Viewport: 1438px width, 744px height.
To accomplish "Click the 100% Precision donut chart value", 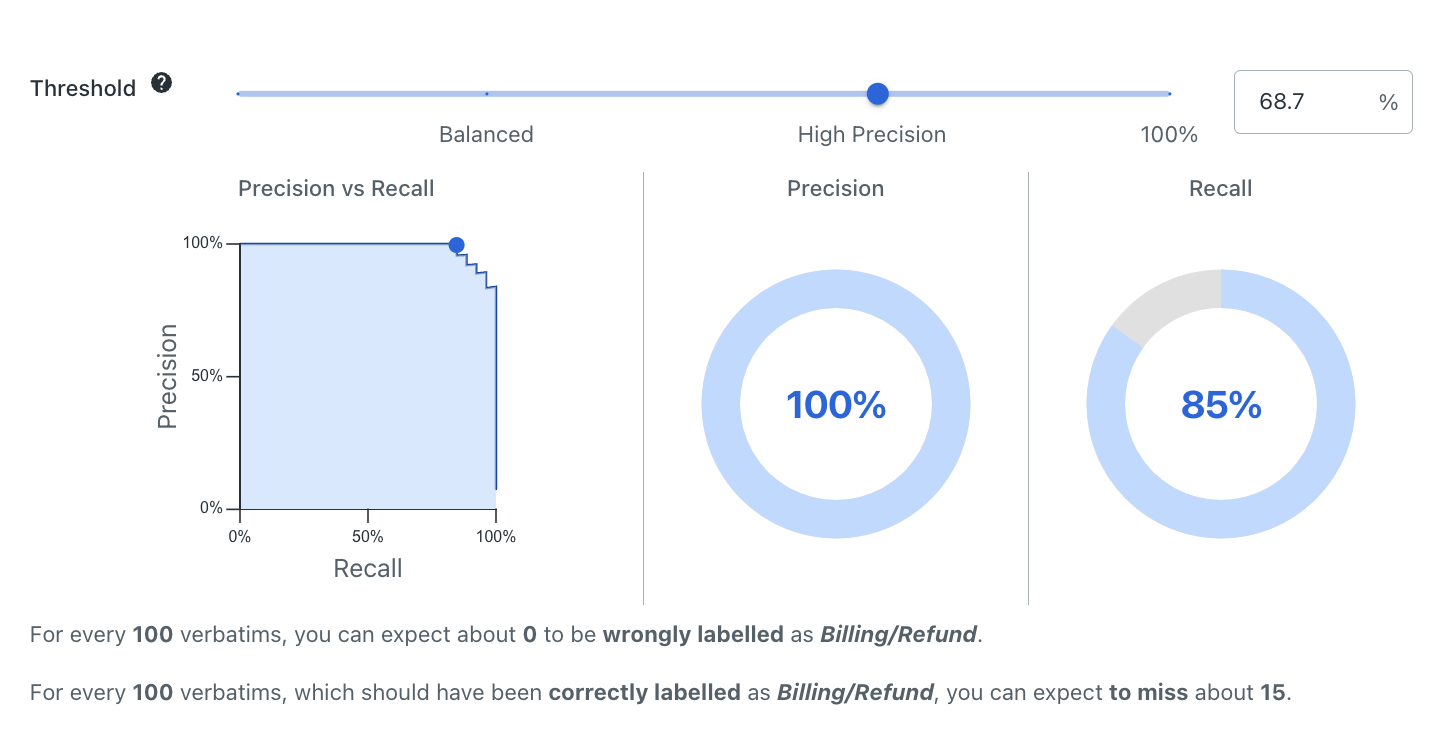I will pos(836,405).
